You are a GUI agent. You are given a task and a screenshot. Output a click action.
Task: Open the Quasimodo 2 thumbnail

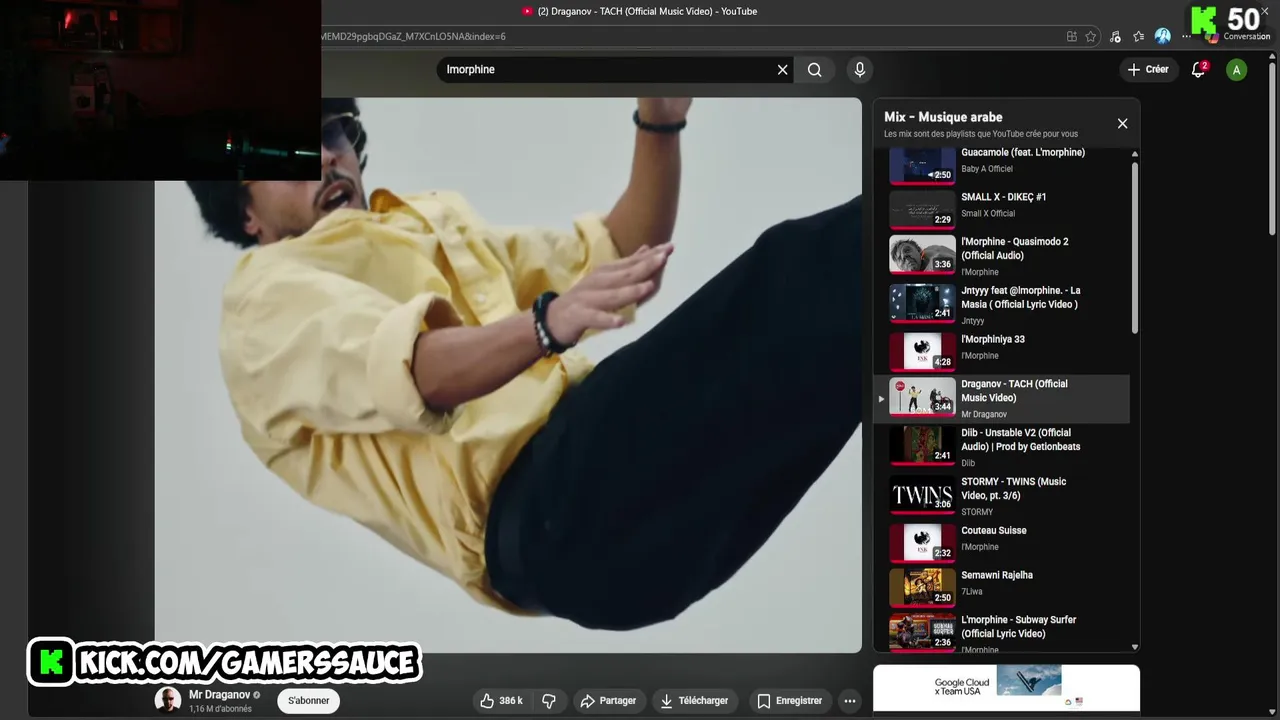922,254
